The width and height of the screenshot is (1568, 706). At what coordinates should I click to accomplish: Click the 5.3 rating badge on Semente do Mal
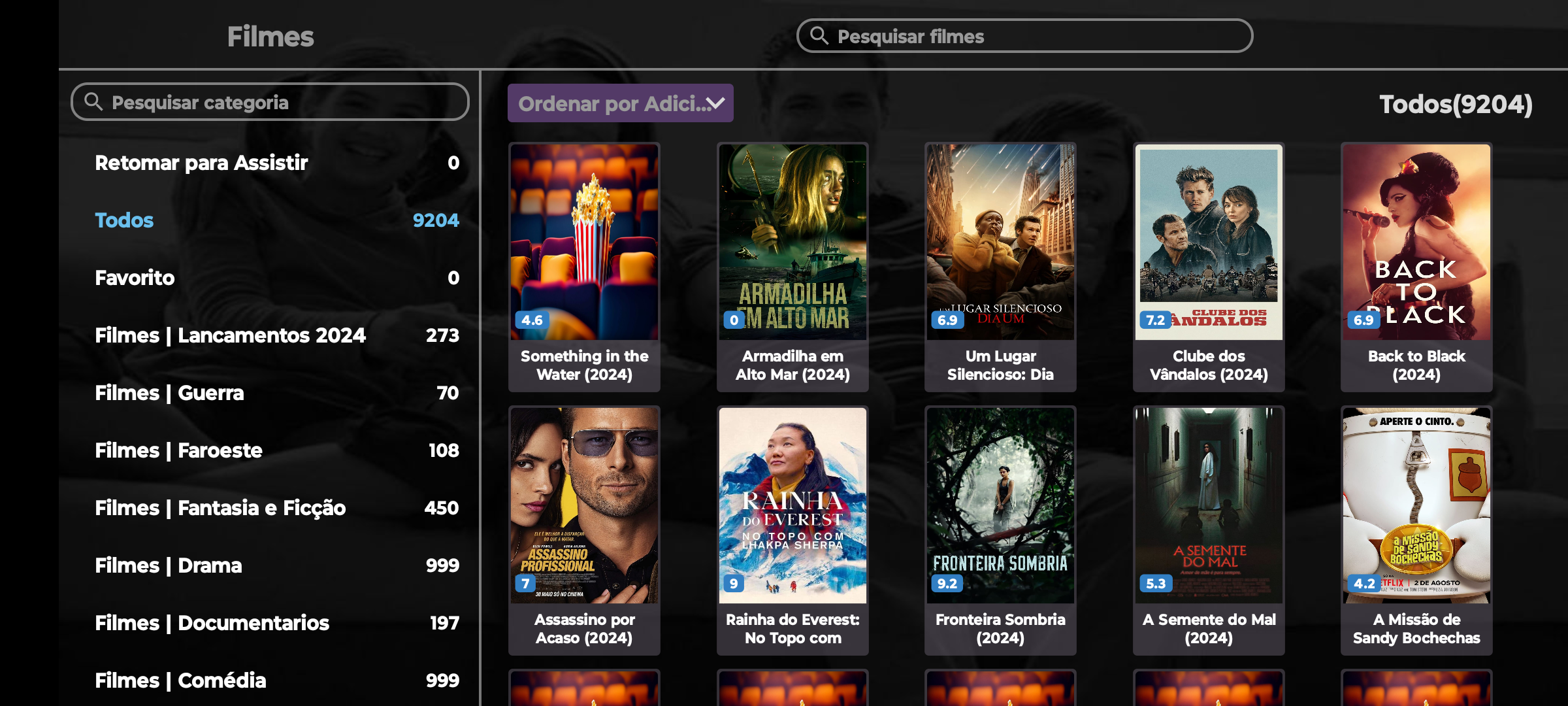tap(1155, 583)
